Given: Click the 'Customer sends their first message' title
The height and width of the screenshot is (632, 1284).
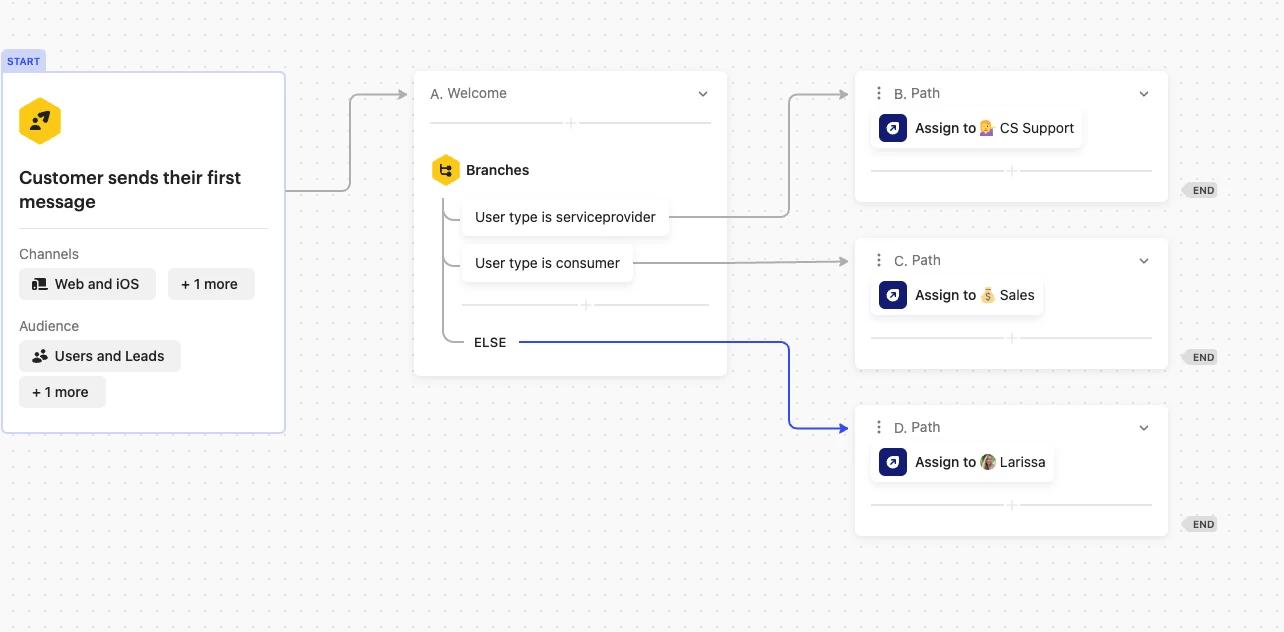Looking at the screenshot, I should [130, 190].
